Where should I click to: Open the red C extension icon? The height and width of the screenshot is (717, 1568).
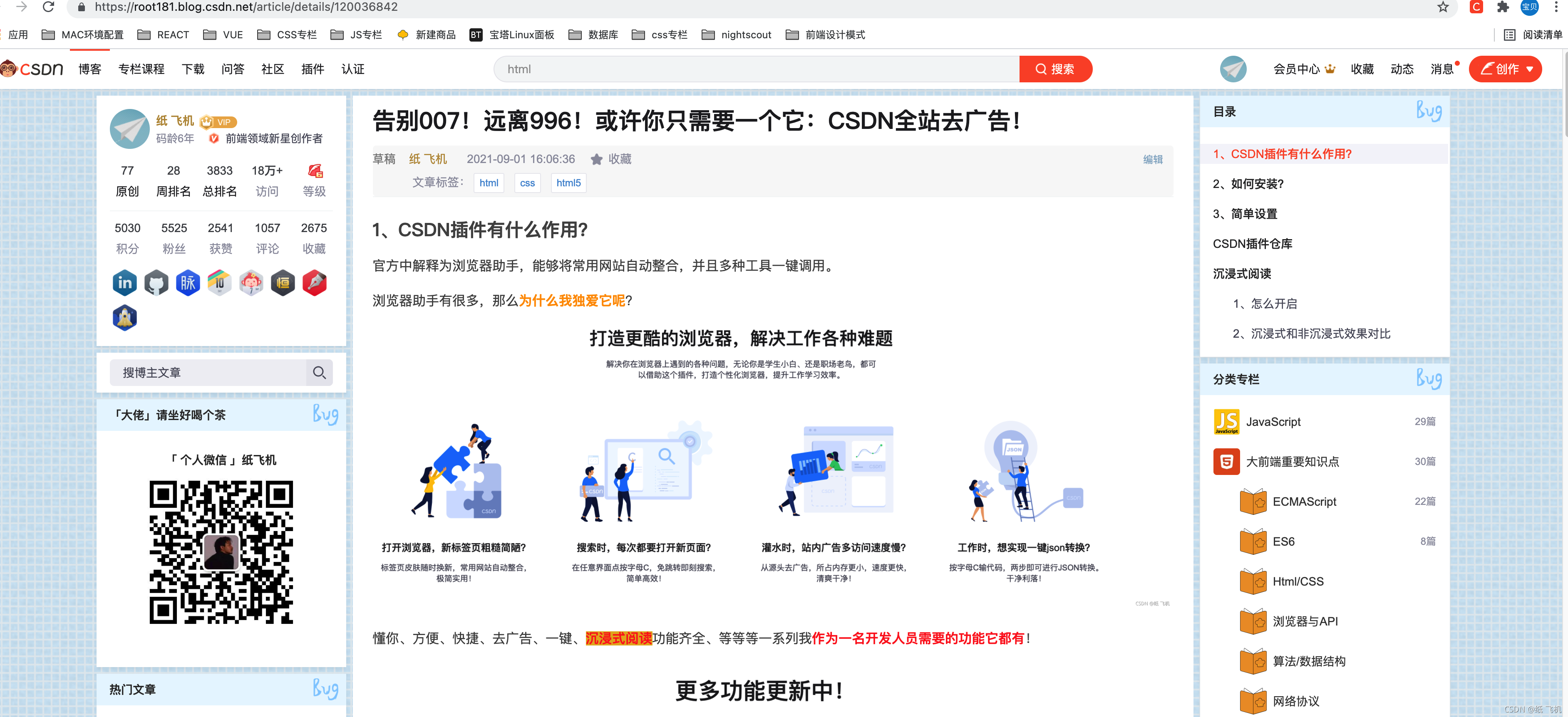point(1476,7)
